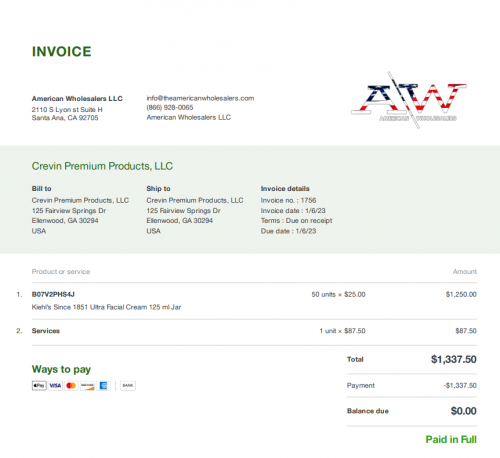Image resolution: width=500 pixels, height=458 pixels.
Task: Select the Visa card icon
Action: click(55, 386)
